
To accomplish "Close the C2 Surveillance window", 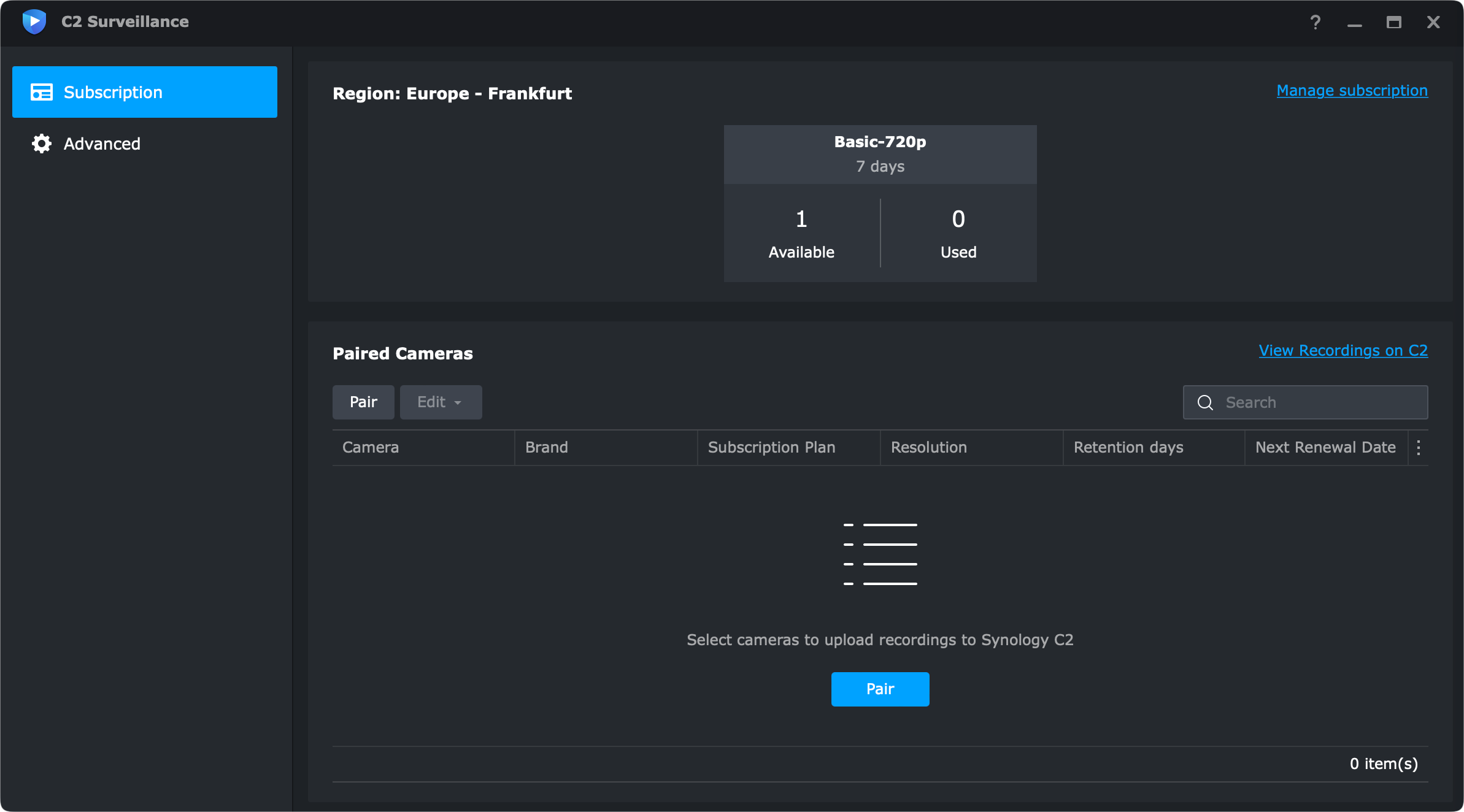I will (x=1433, y=23).
